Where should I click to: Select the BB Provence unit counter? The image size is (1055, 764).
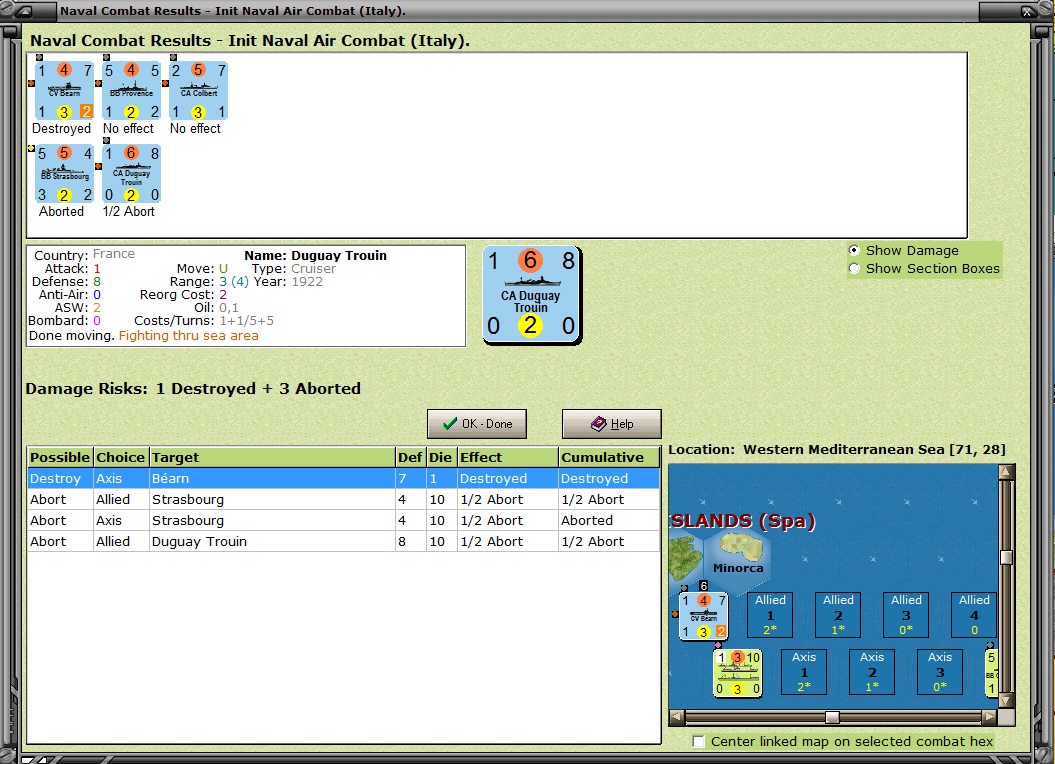131,90
